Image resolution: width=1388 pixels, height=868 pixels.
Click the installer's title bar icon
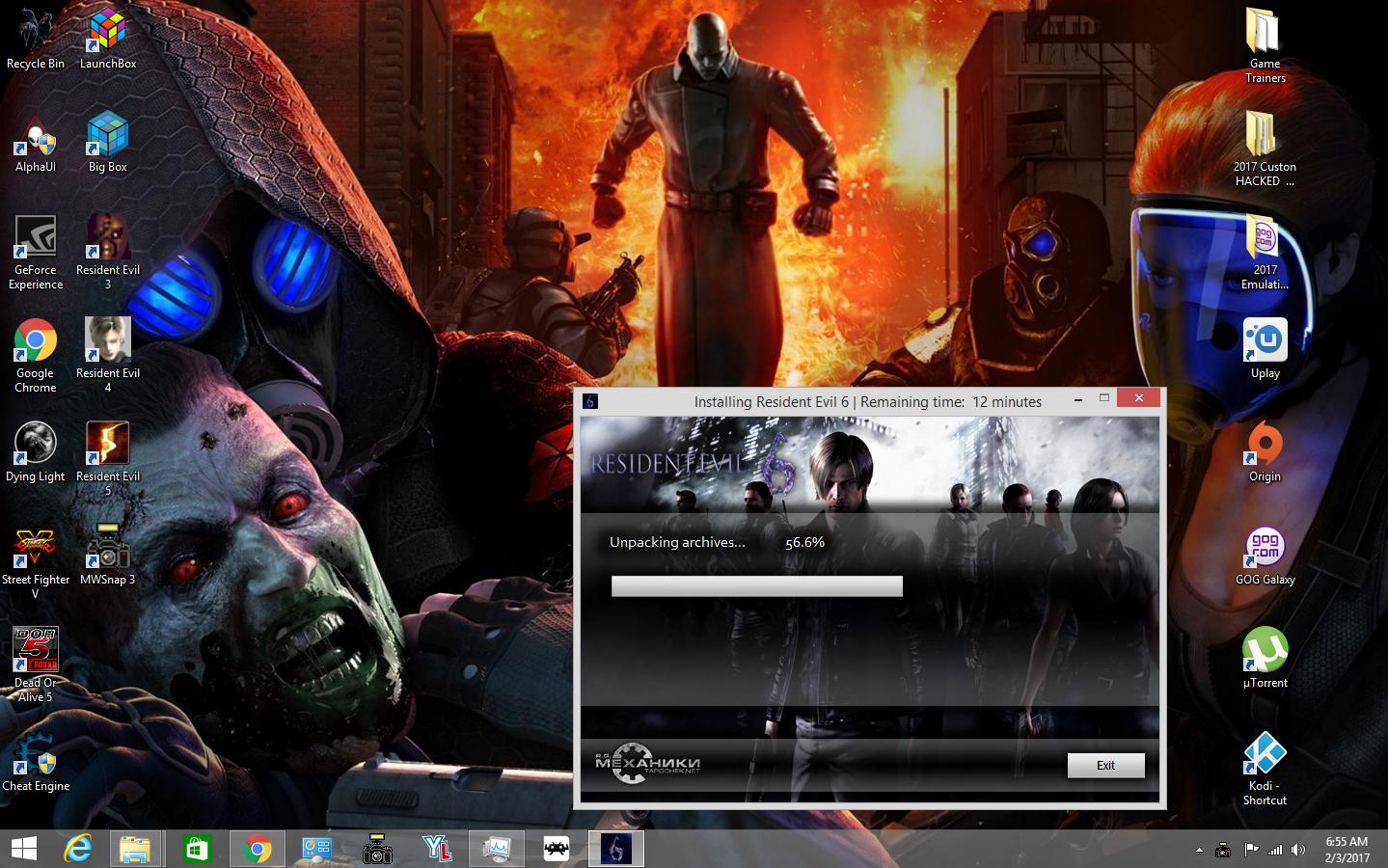point(590,401)
